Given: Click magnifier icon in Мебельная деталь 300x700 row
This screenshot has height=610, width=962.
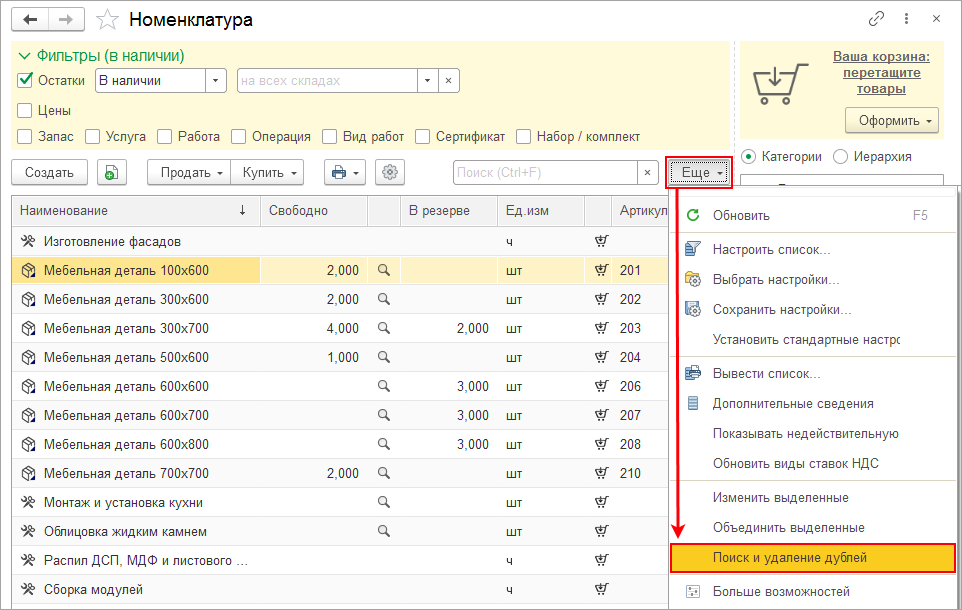Looking at the screenshot, I should pos(383,328).
